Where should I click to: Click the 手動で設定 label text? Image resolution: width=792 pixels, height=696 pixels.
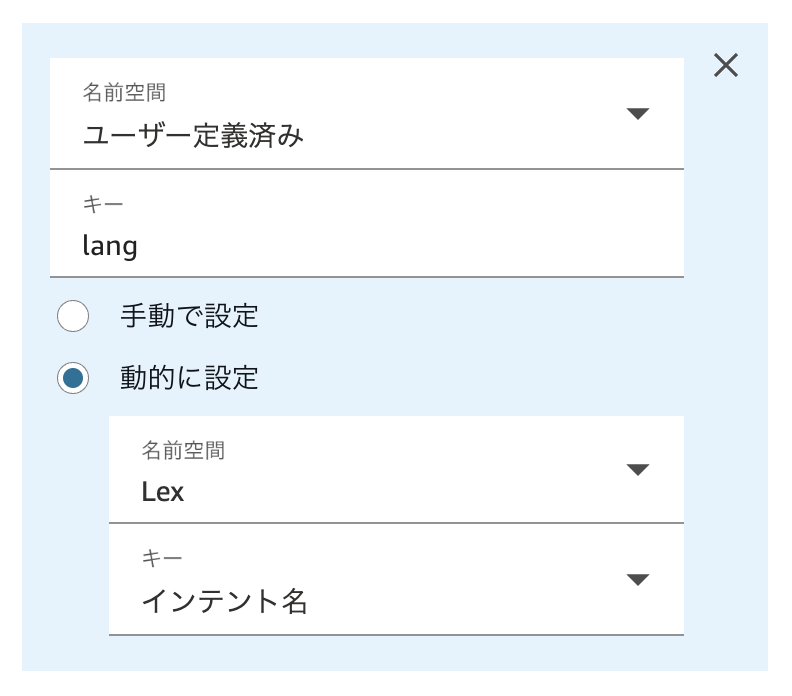pyautogui.click(x=189, y=317)
